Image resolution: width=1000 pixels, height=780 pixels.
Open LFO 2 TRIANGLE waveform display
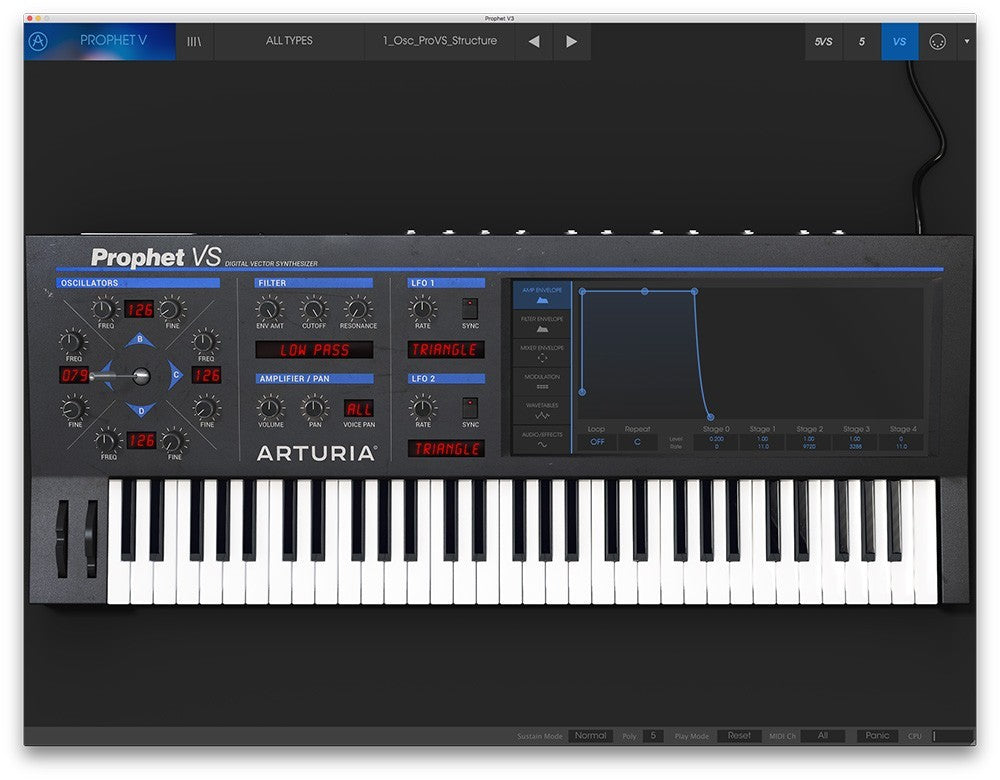click(x=446, y=449)
